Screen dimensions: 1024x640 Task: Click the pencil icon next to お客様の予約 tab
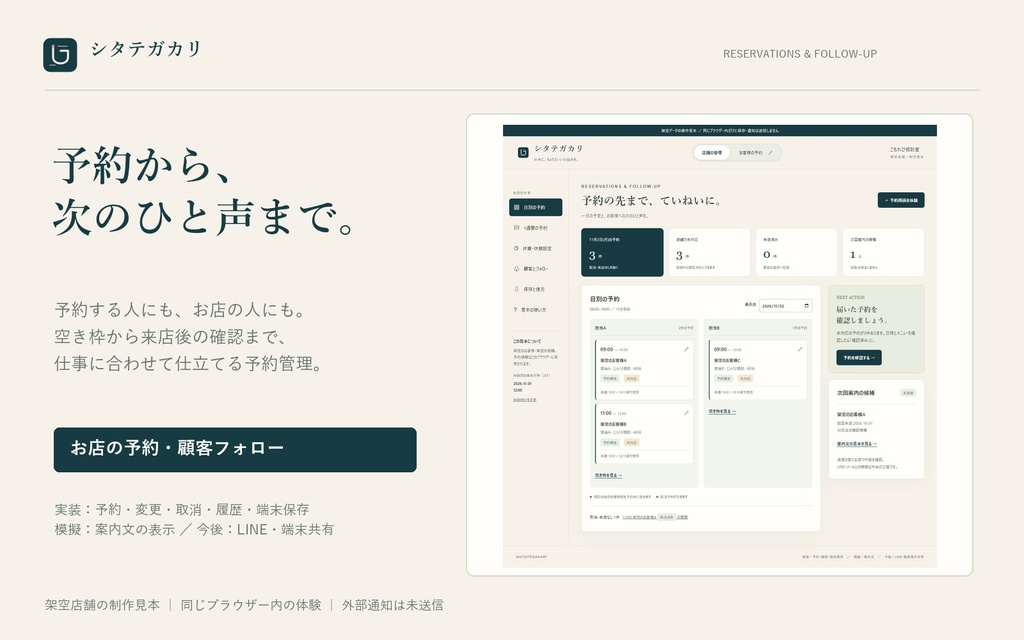[x=771, y=153]
